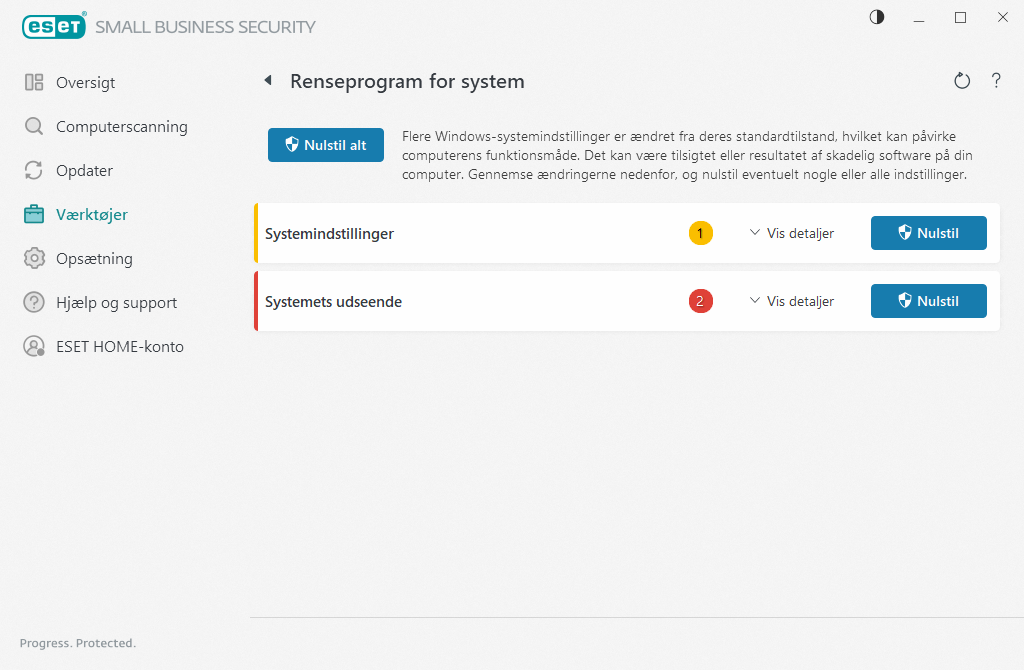Click the ESET logo in the header

(x=54, y=26)
